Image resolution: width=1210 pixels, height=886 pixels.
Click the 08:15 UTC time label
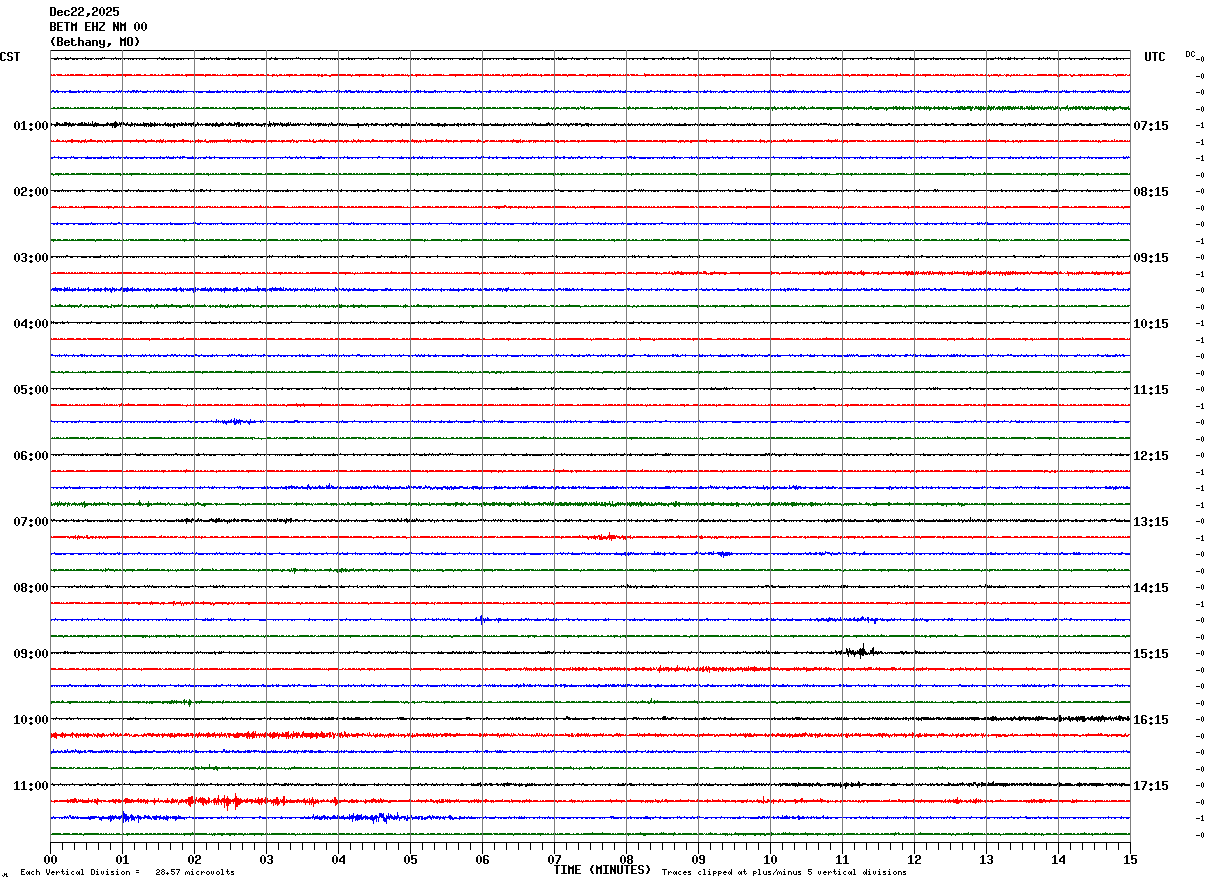1150,192
